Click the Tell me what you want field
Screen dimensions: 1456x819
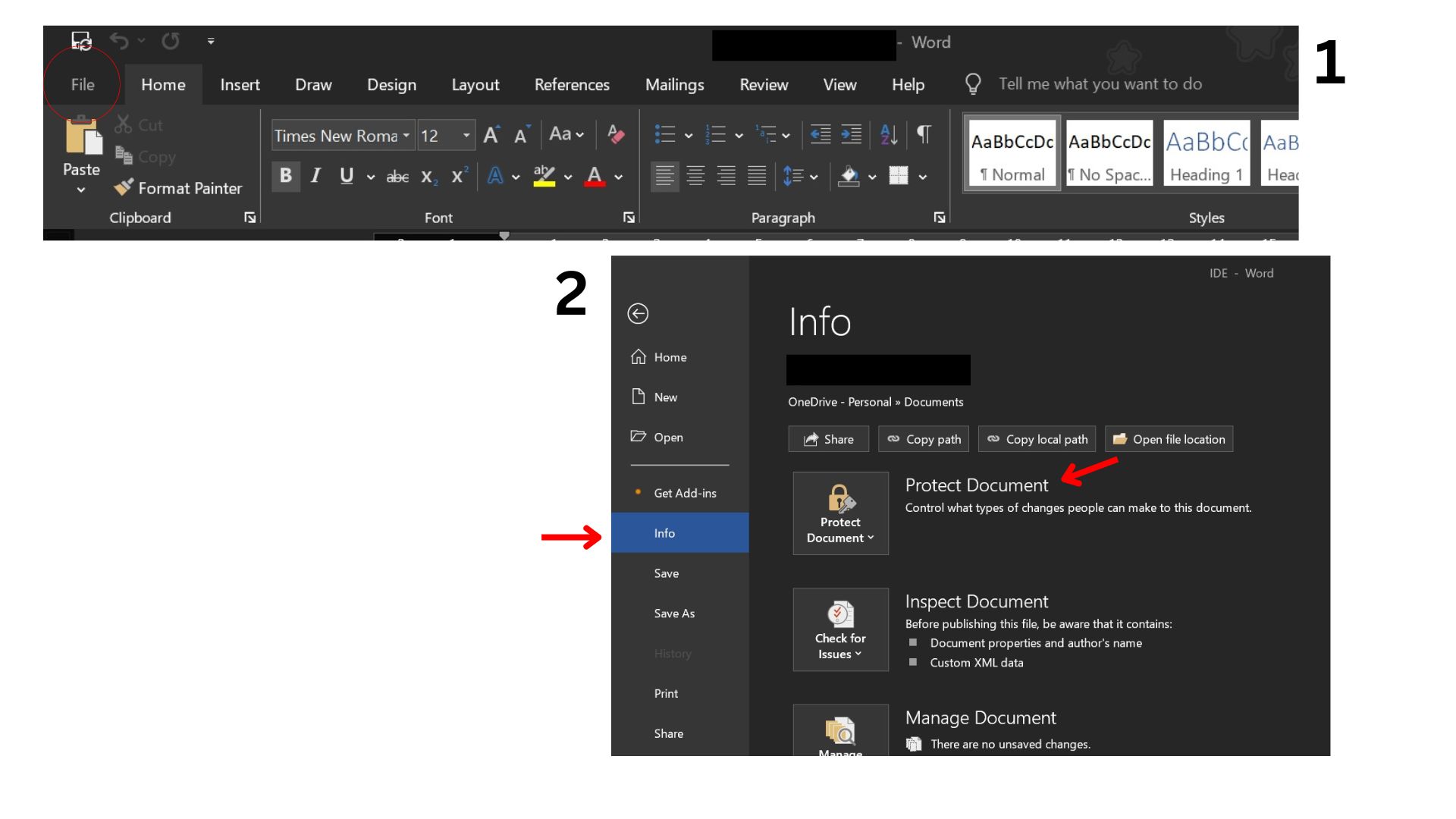click(1100, 84)
